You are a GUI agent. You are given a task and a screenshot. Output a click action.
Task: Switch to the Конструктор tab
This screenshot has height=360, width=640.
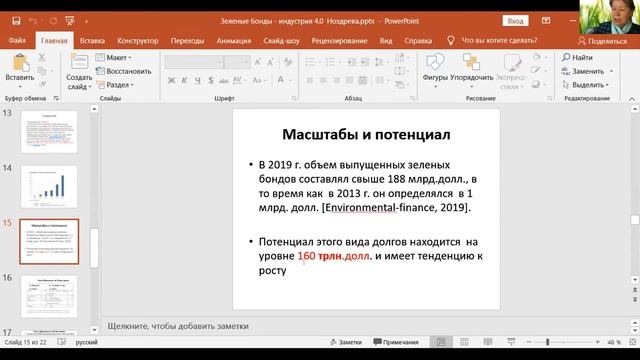point(138,41)
